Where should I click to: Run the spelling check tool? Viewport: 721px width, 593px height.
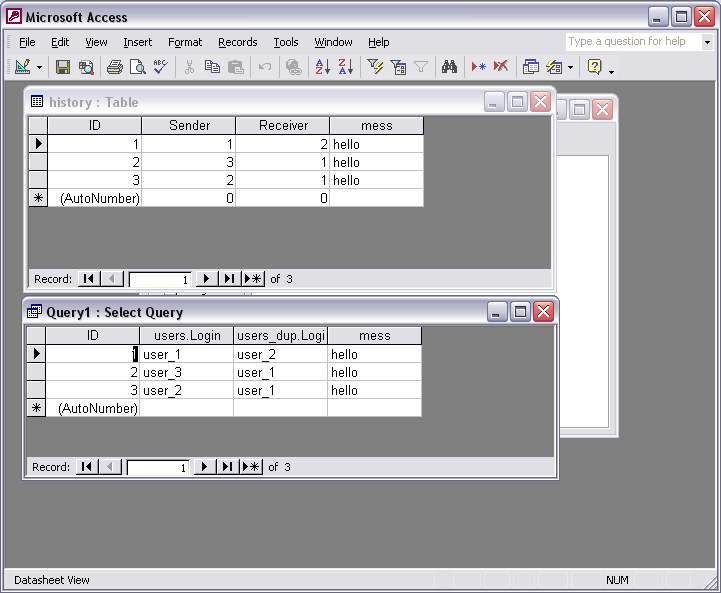click(x=160, y=67)
